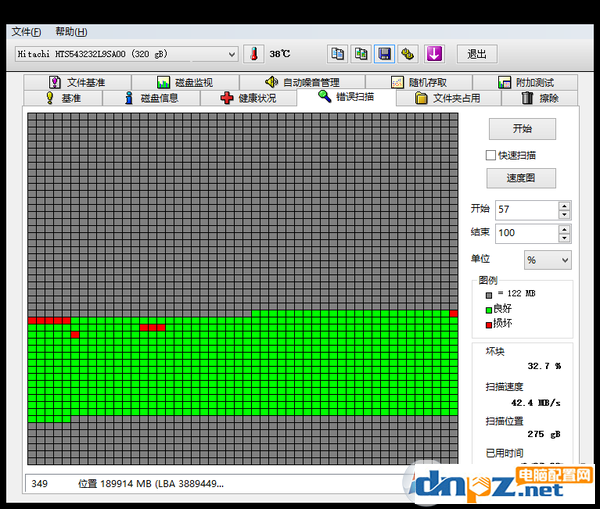Click the purple down-arrow minimize-to-tray icon
This screenshot has height=509, width=600.
coord(434,54)
